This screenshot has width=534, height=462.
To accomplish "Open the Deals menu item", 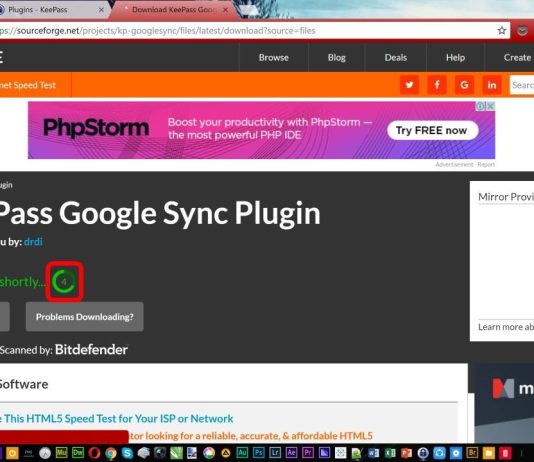I will coord(395,58).
